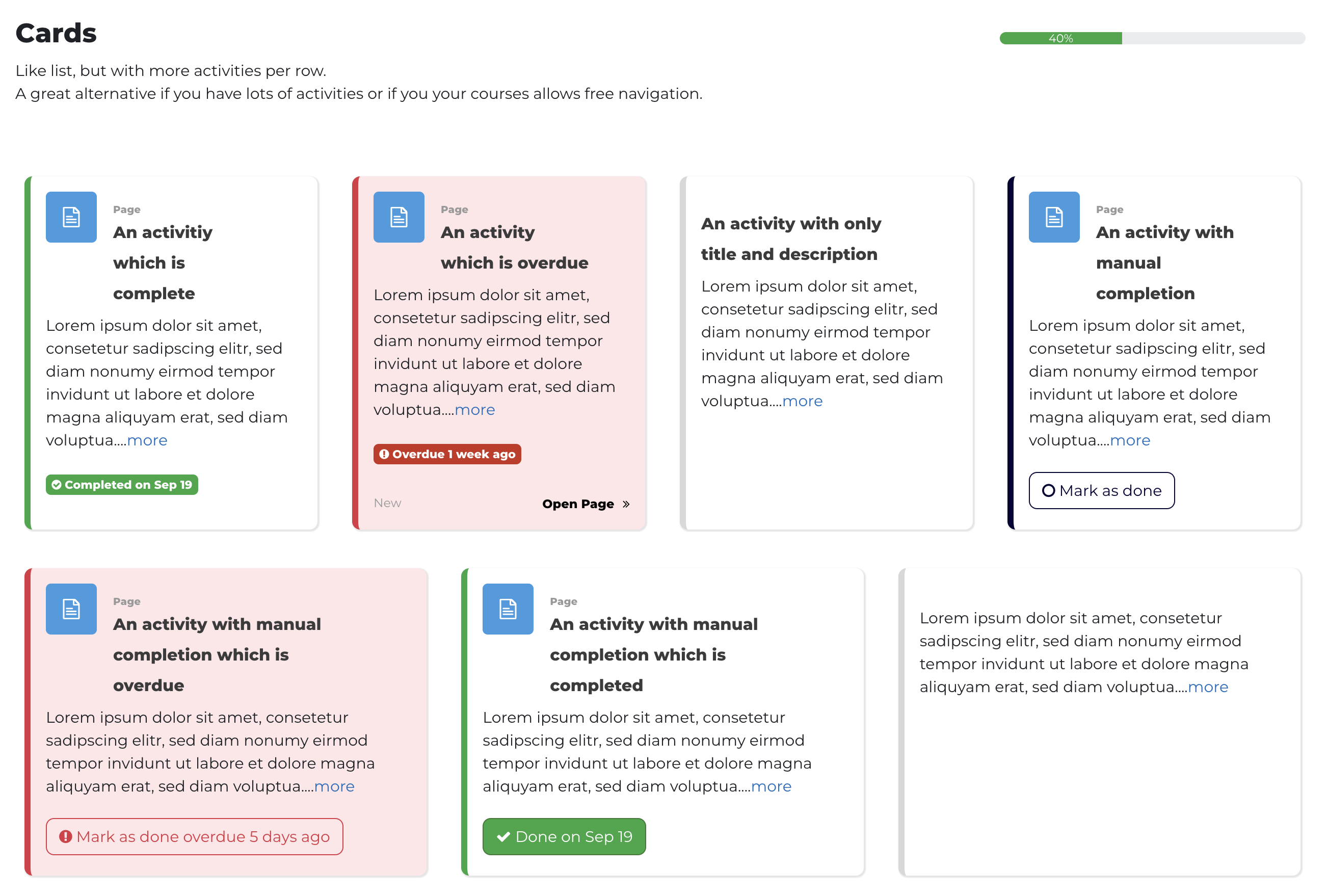Expand more link in title-and-description-only card
Screen dimensions: 1328x896
click(802, 401)
